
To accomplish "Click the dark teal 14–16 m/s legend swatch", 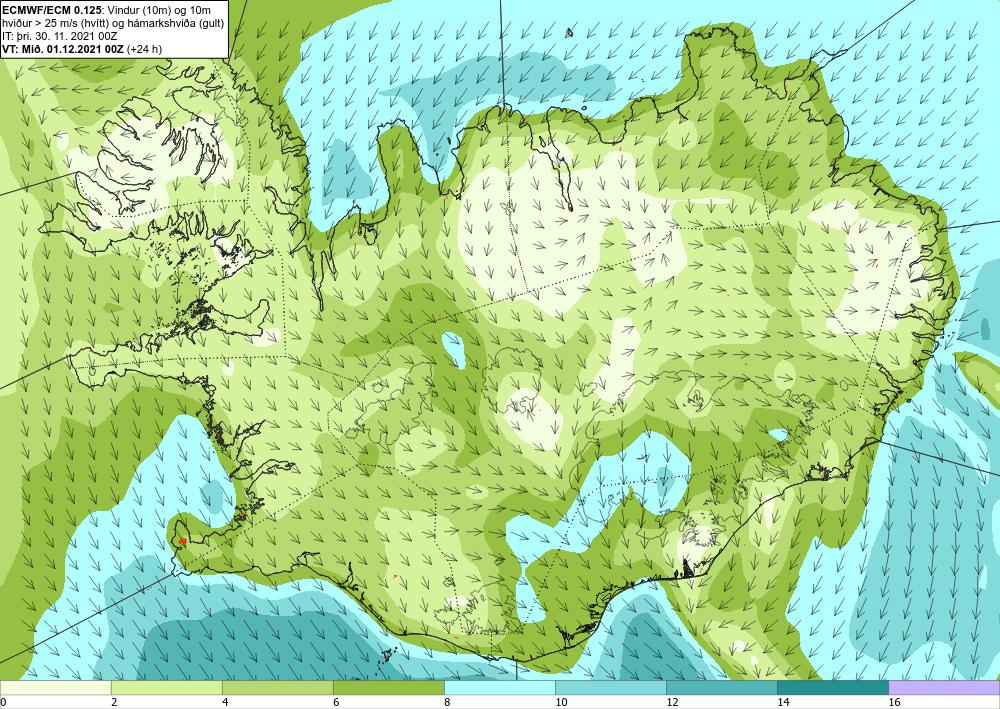I will pyautogui.click(x=832, y=687).
